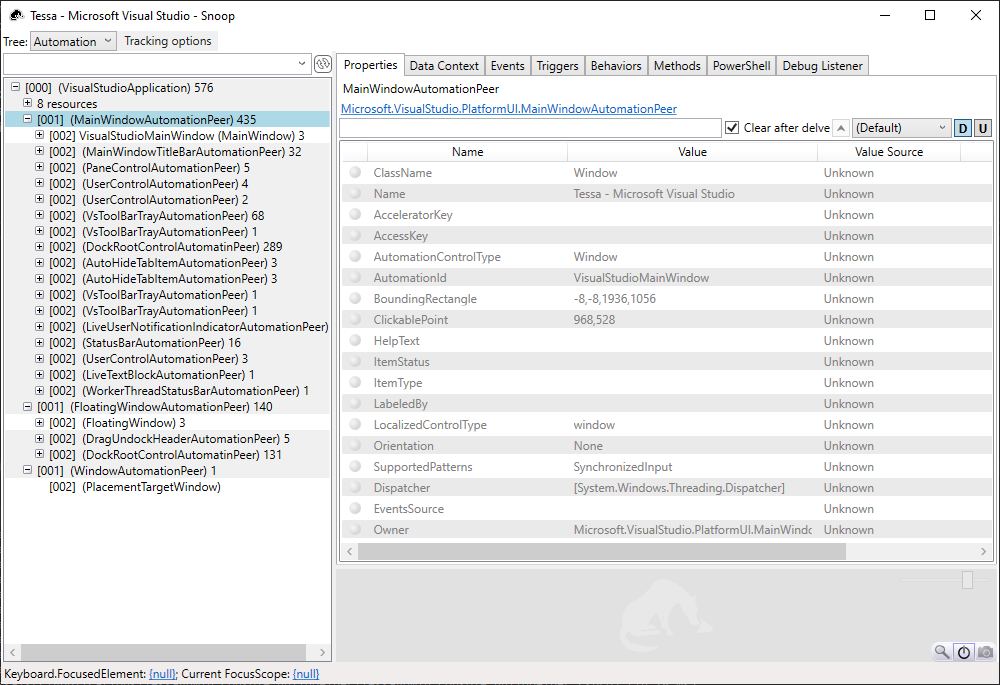This screenshot has width=1000, height=685.
Task: Expand the DockRootControlAutomatinPeer 289 node
Action: click(x=40, y=247)
